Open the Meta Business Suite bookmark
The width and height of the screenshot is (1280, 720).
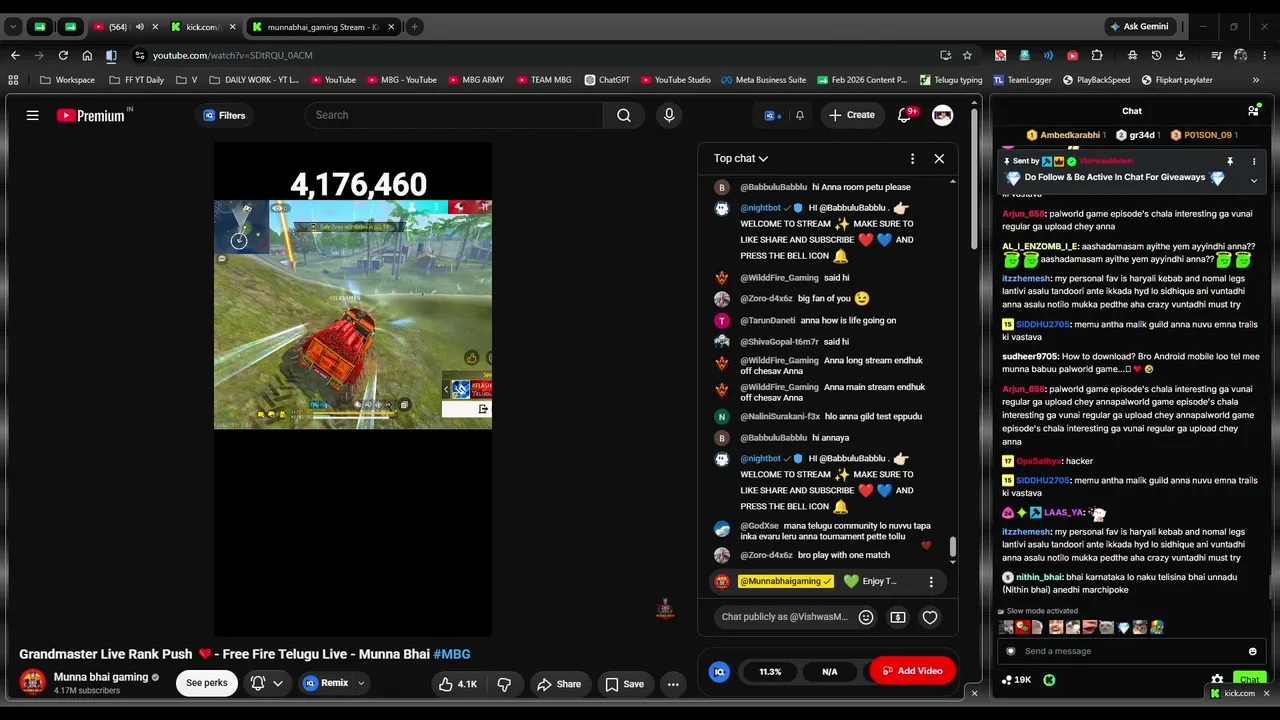coord(763,80)
